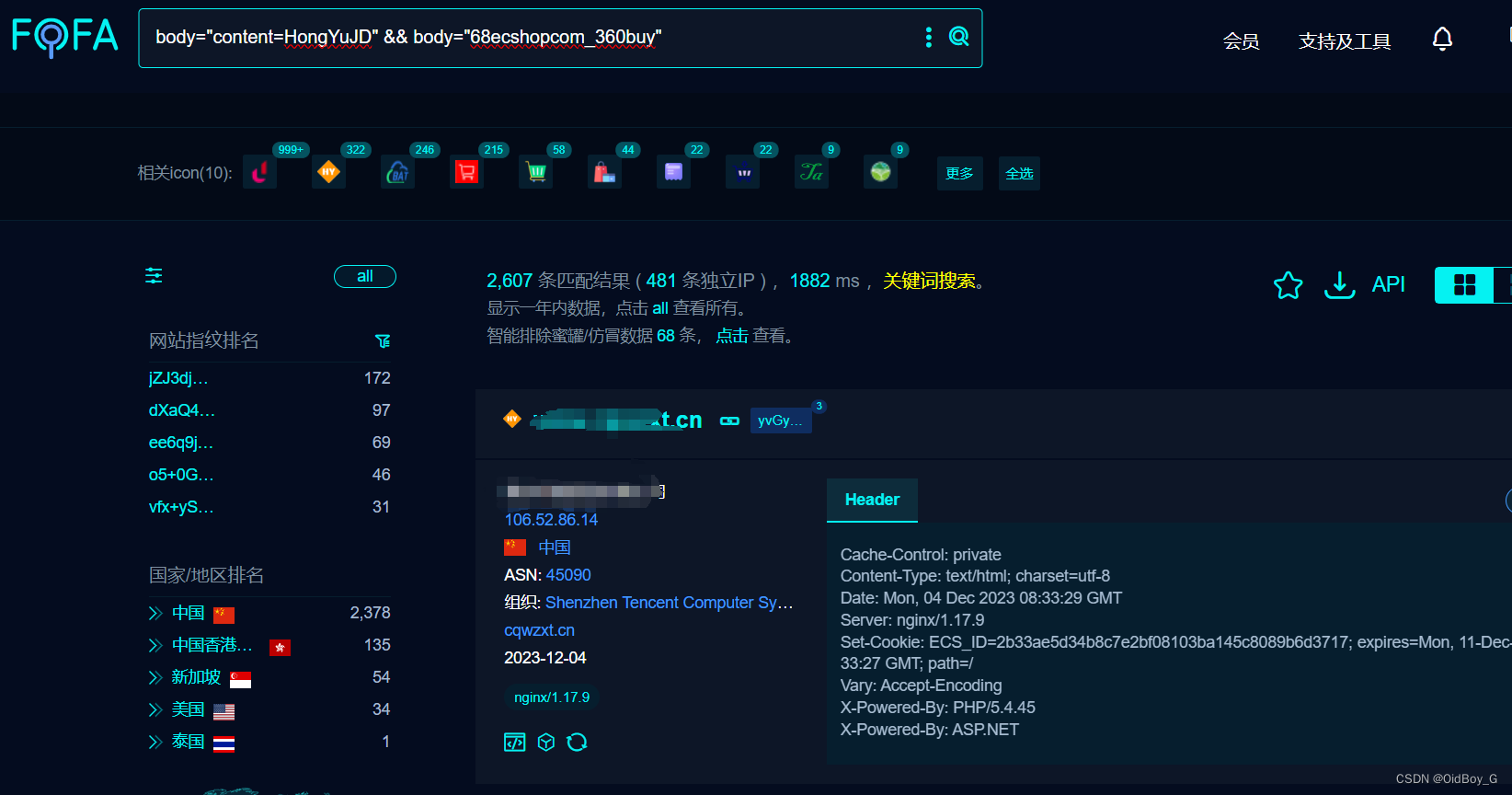Open the result domain ending in t.cn

coord(618,421)
